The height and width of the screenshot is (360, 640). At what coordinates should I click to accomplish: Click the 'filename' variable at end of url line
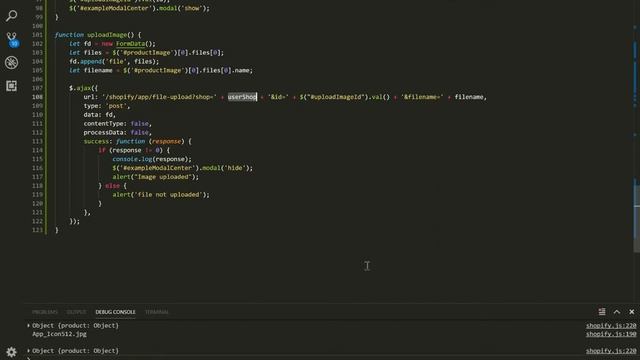coord(469,97)
